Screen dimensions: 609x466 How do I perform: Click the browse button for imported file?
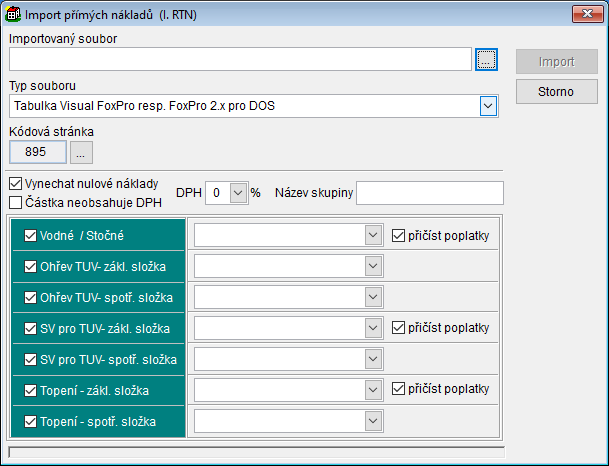point(486,61)
